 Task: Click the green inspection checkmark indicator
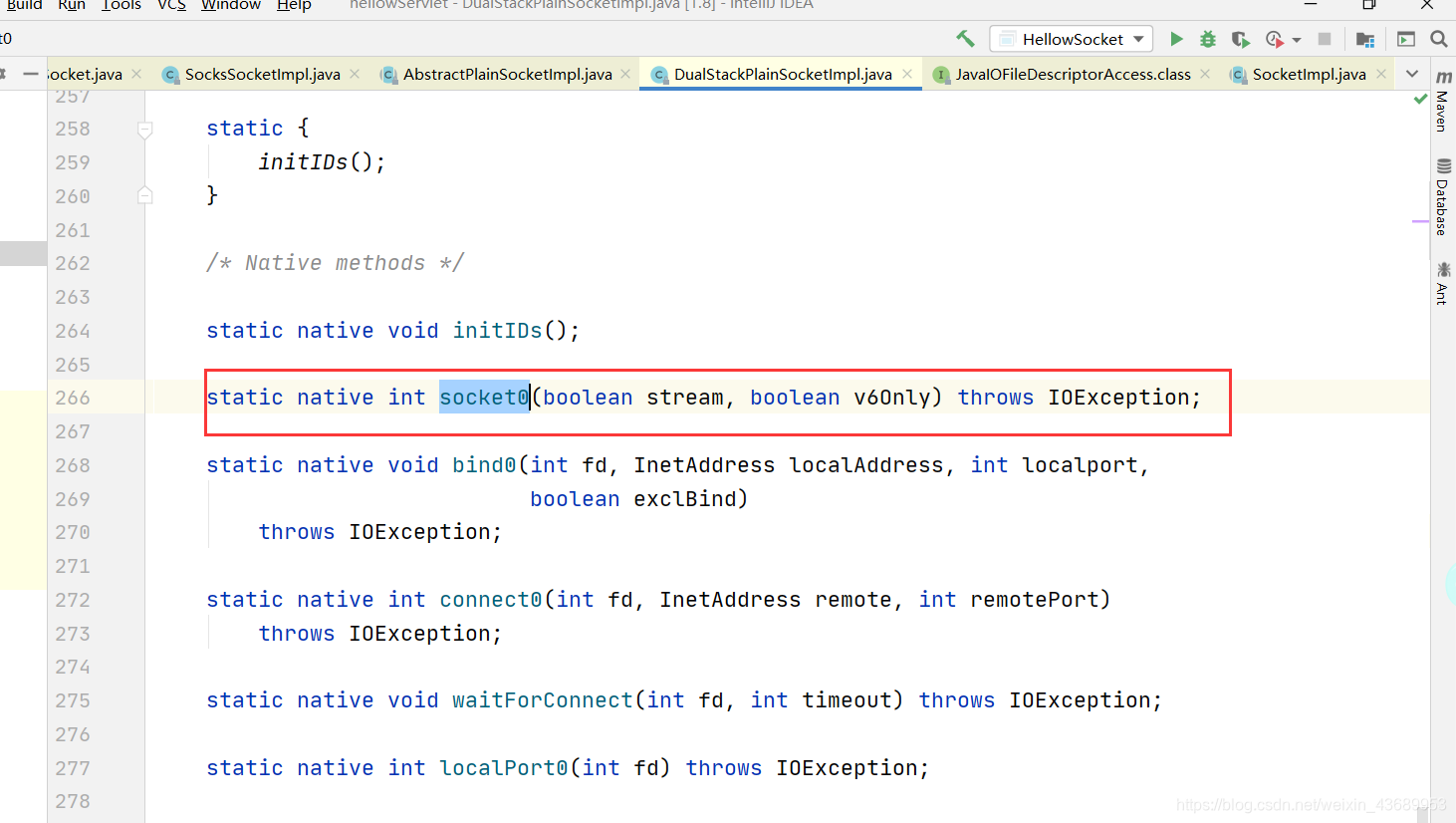pyautogui.click(x=1421, y=99)
